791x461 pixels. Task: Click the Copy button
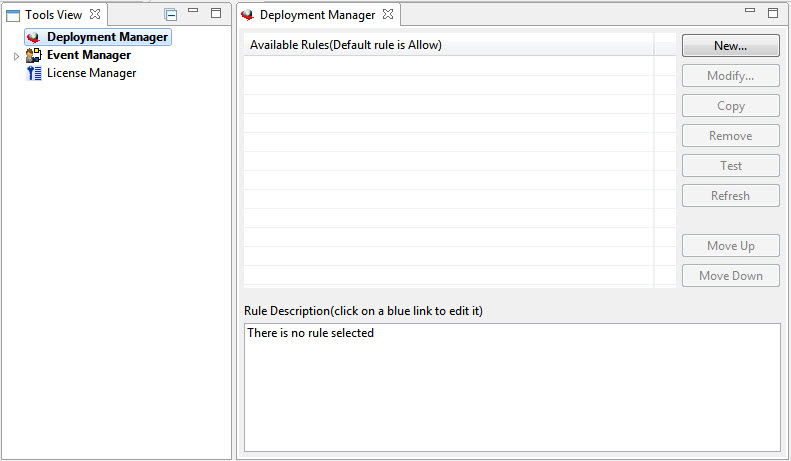click(730, 106)
